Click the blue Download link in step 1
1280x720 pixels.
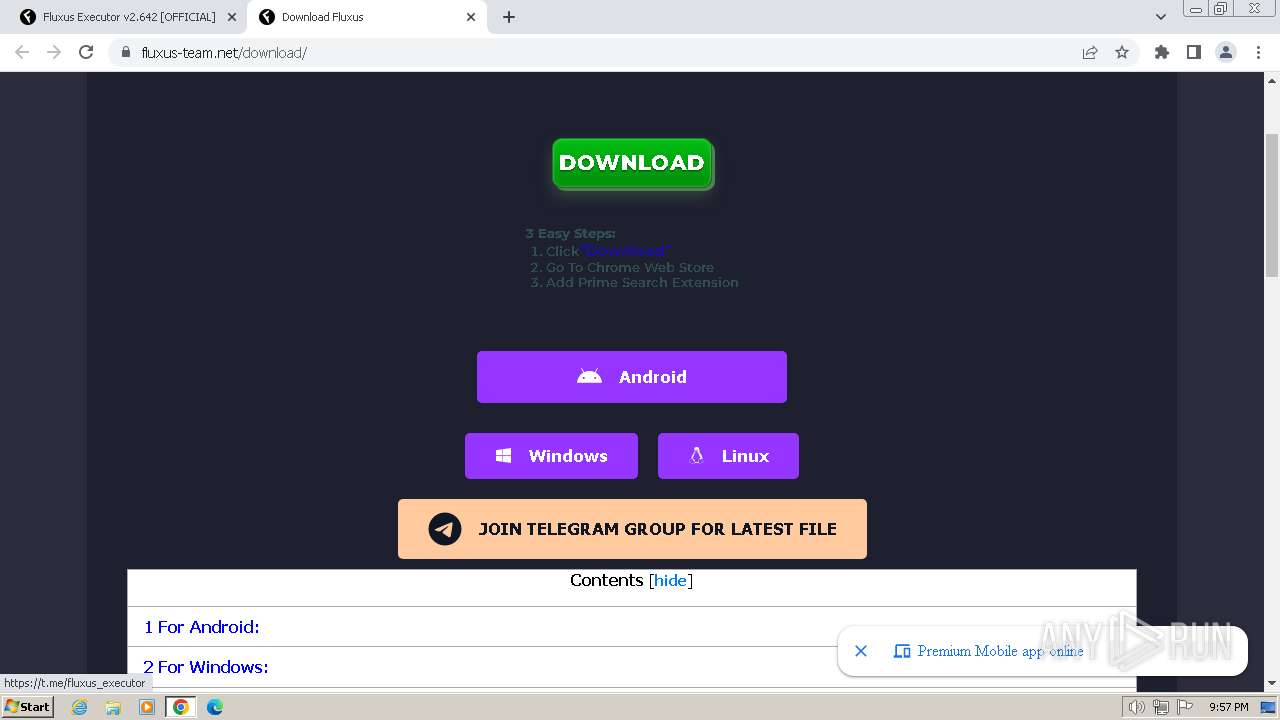pyautogui.click(x=625, y=251)
